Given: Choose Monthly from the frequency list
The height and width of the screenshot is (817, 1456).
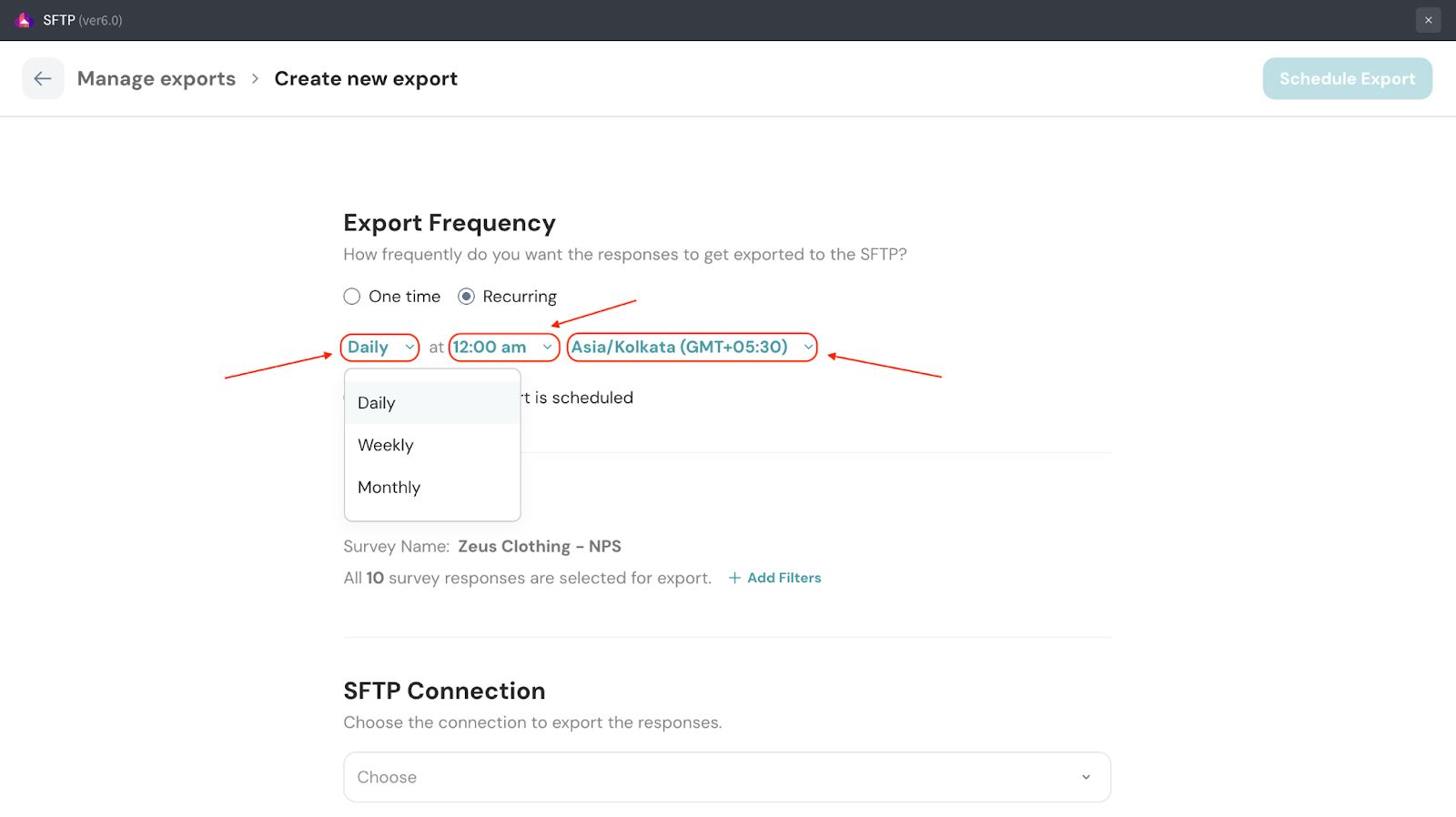Looking at the screenshot, I should [389, 488].
